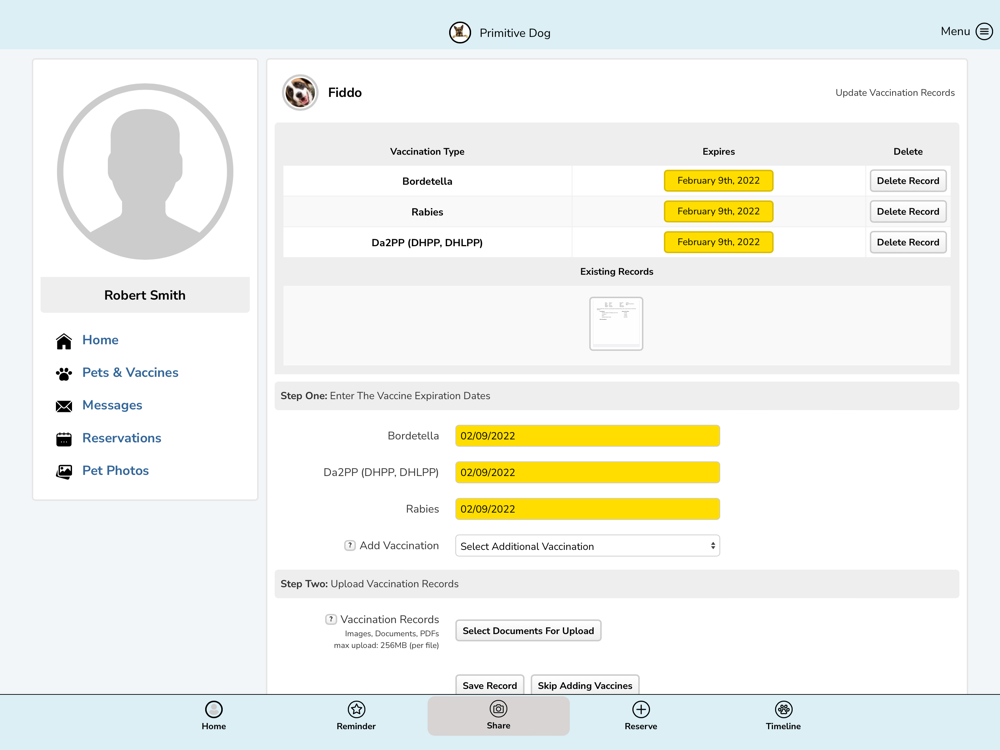Click the Rabies cell in vaccination table
The height and width of the screenshot is (750, 1000).
[x=427, y=212]
